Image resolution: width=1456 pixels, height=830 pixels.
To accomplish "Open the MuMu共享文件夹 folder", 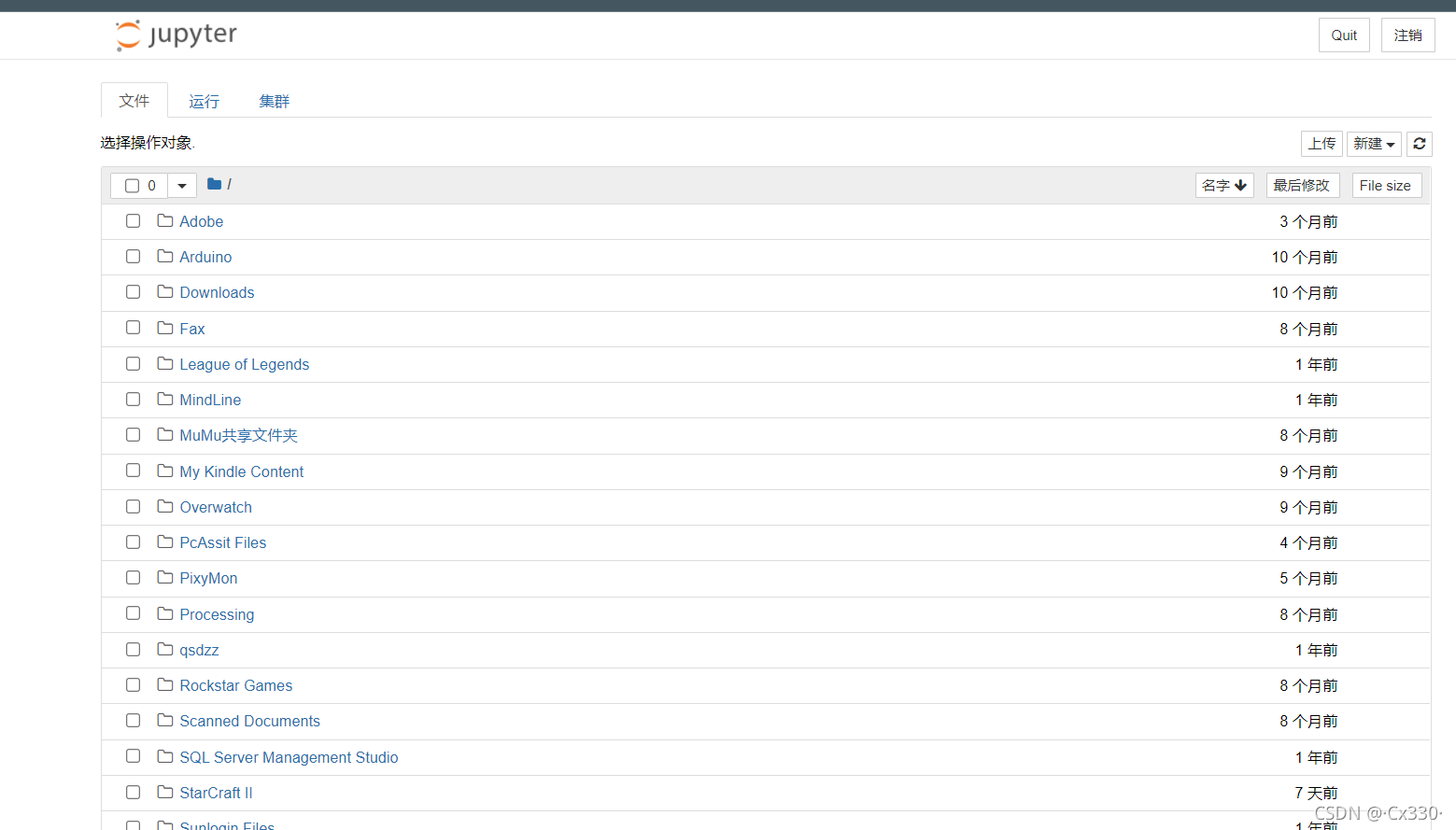I will tap(238, 435).
